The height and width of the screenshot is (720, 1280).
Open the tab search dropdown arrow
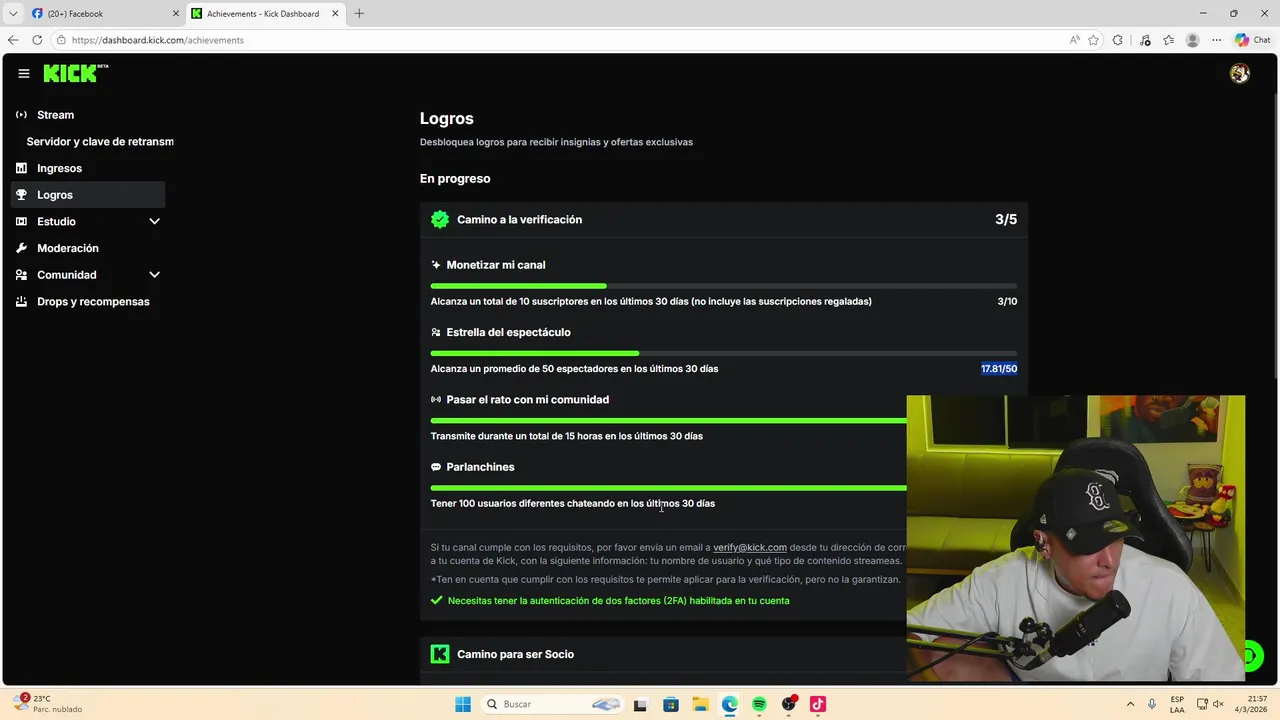click(13, 13)
